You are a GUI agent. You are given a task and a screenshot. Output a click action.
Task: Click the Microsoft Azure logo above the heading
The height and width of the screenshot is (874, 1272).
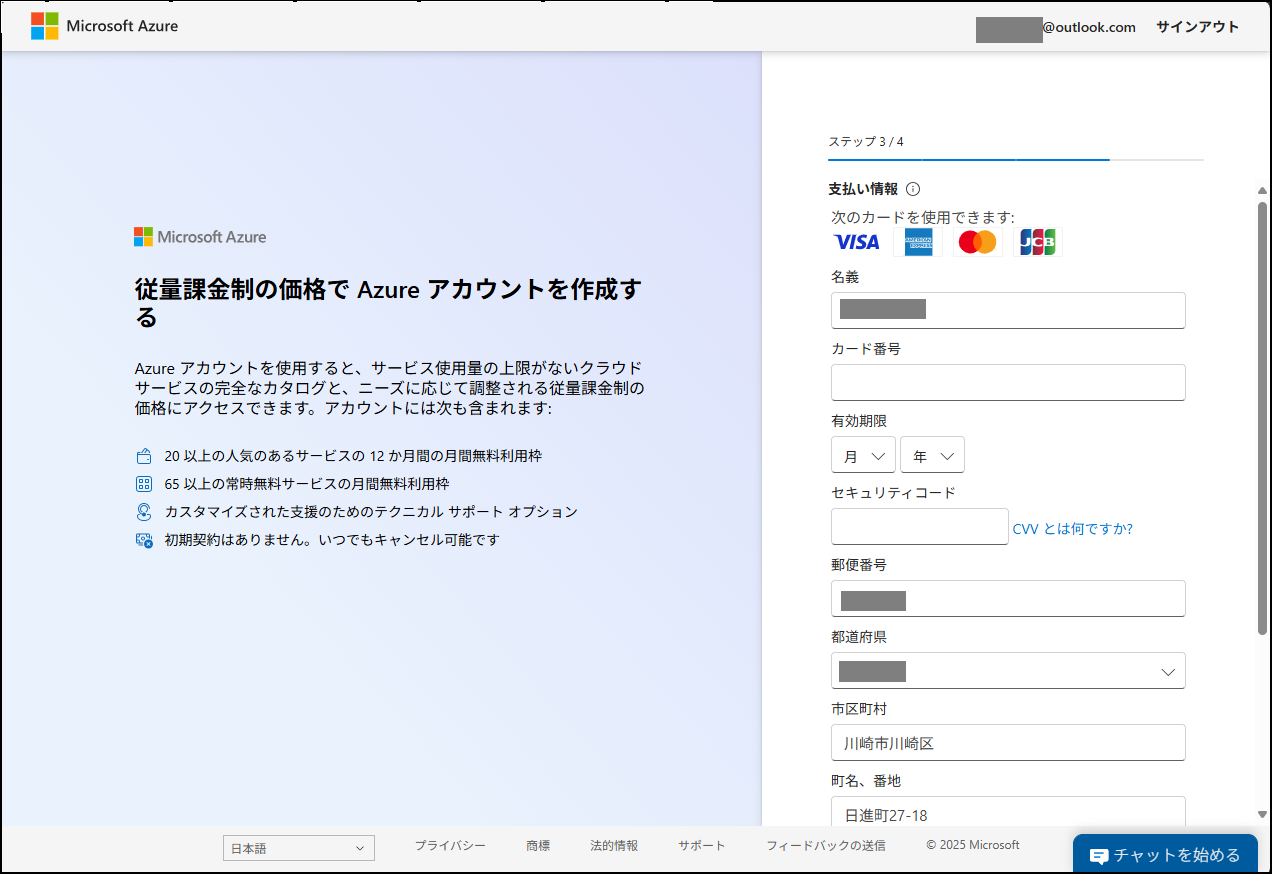pyautogui.click(x=200, y=237)
